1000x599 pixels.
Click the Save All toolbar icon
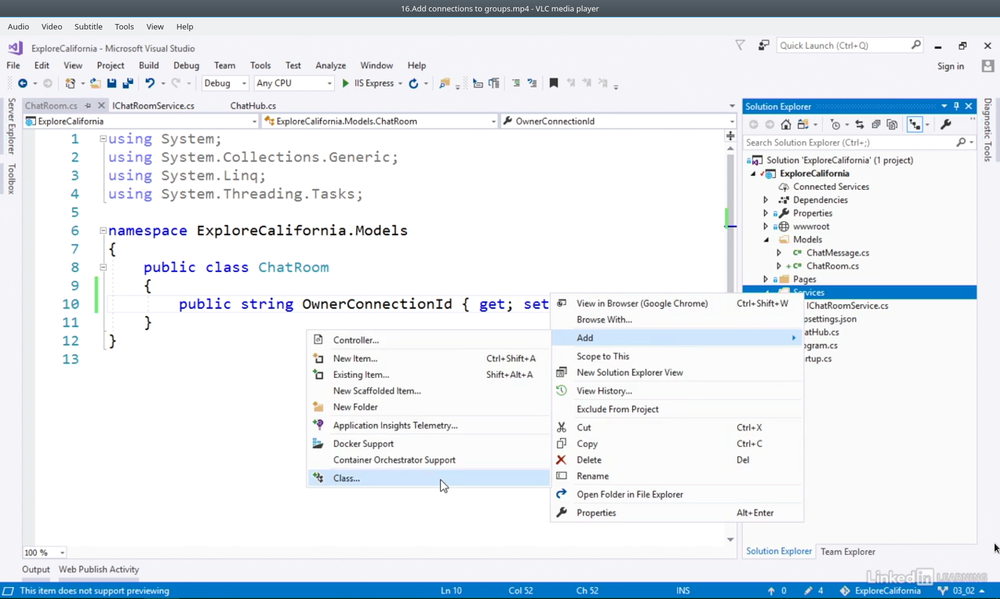[128, 84]
